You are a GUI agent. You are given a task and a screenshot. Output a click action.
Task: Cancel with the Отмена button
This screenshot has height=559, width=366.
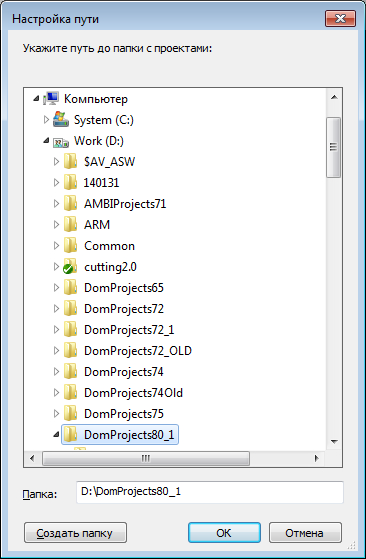coord(305,533)
